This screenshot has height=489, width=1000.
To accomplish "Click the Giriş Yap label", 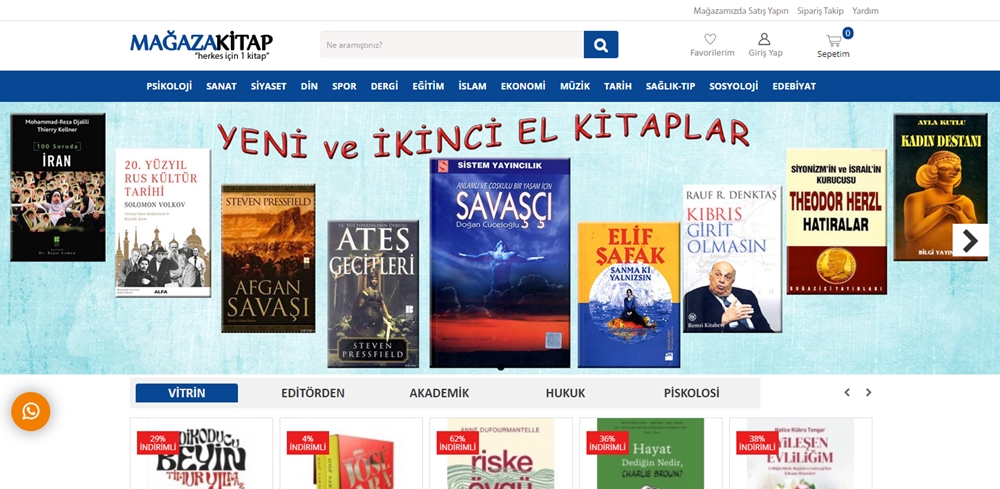I will tap(765, 53).
